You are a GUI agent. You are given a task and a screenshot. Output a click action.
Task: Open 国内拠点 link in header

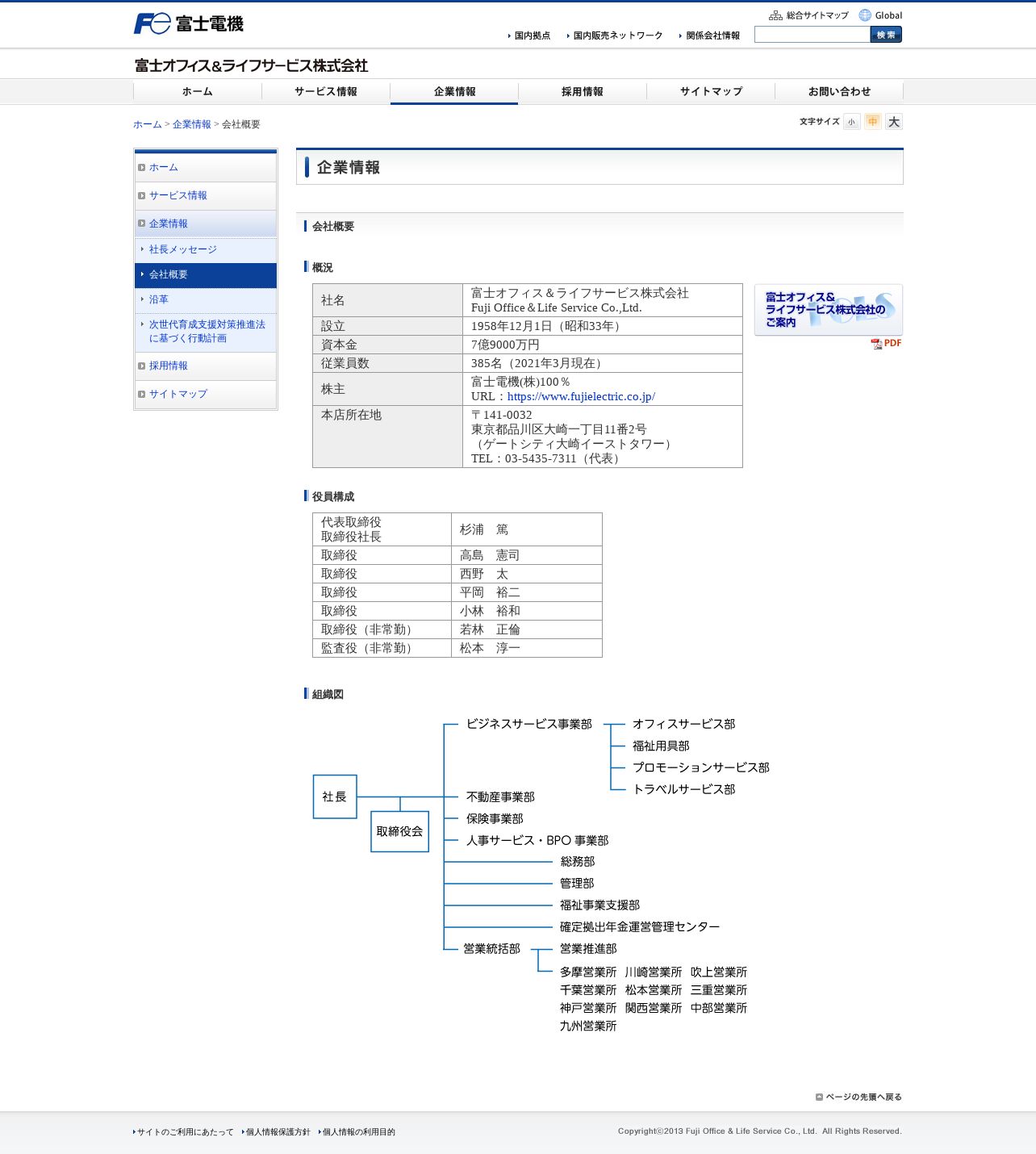pos(529,36)
